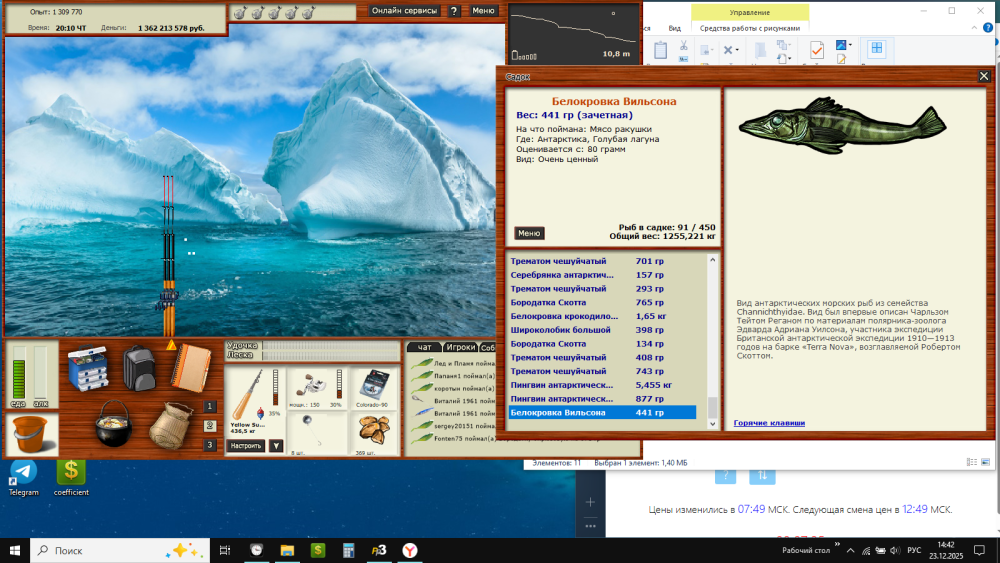This screenshot has width=1000, height=563.
Task: Open the woven fish keepnet sack
Action: coord(170,425)
